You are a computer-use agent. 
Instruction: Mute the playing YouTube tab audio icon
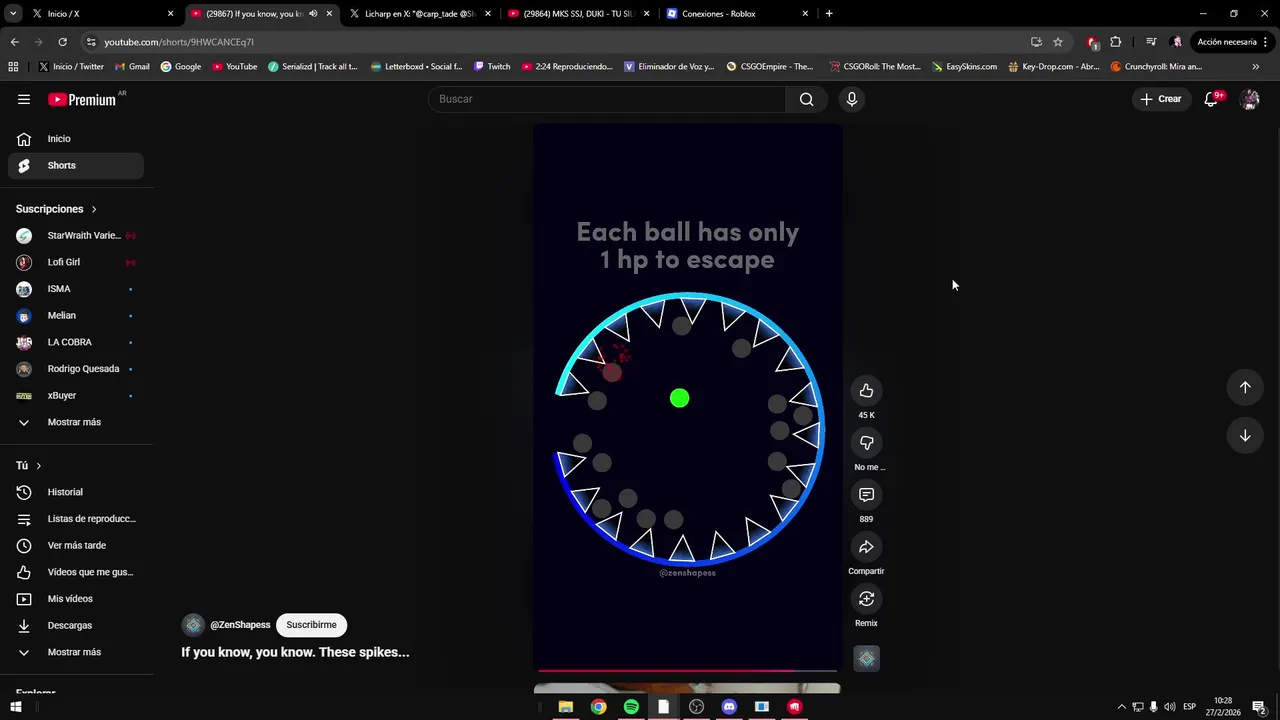point(313,14)
